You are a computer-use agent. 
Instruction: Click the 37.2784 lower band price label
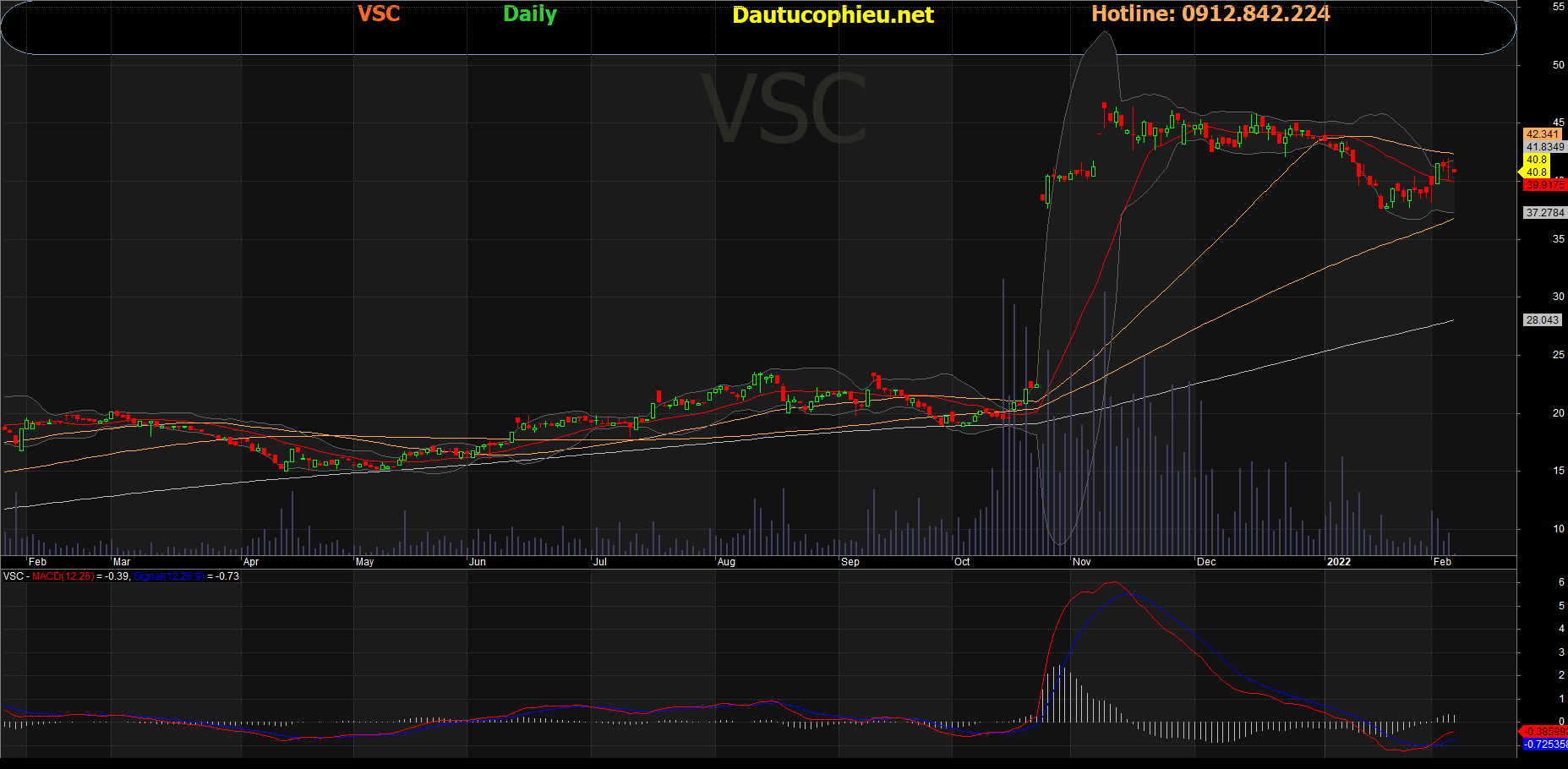point(1545,213)
